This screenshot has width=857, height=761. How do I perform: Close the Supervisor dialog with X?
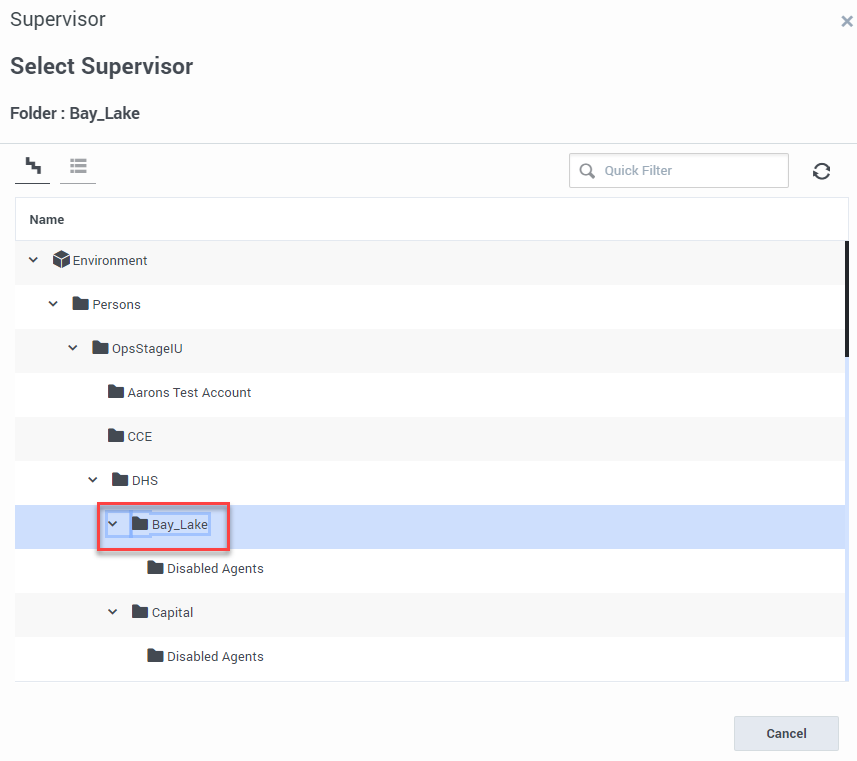[846, 21]
